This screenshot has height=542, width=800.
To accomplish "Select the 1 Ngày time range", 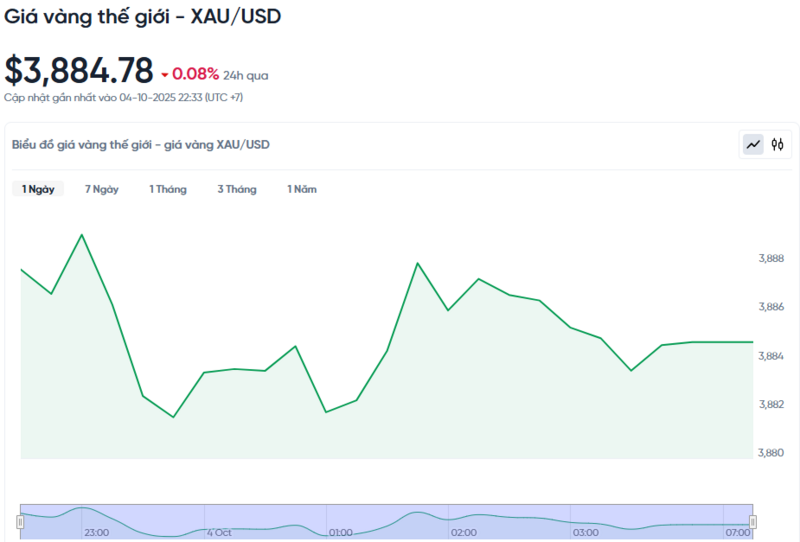I will 38,189.
